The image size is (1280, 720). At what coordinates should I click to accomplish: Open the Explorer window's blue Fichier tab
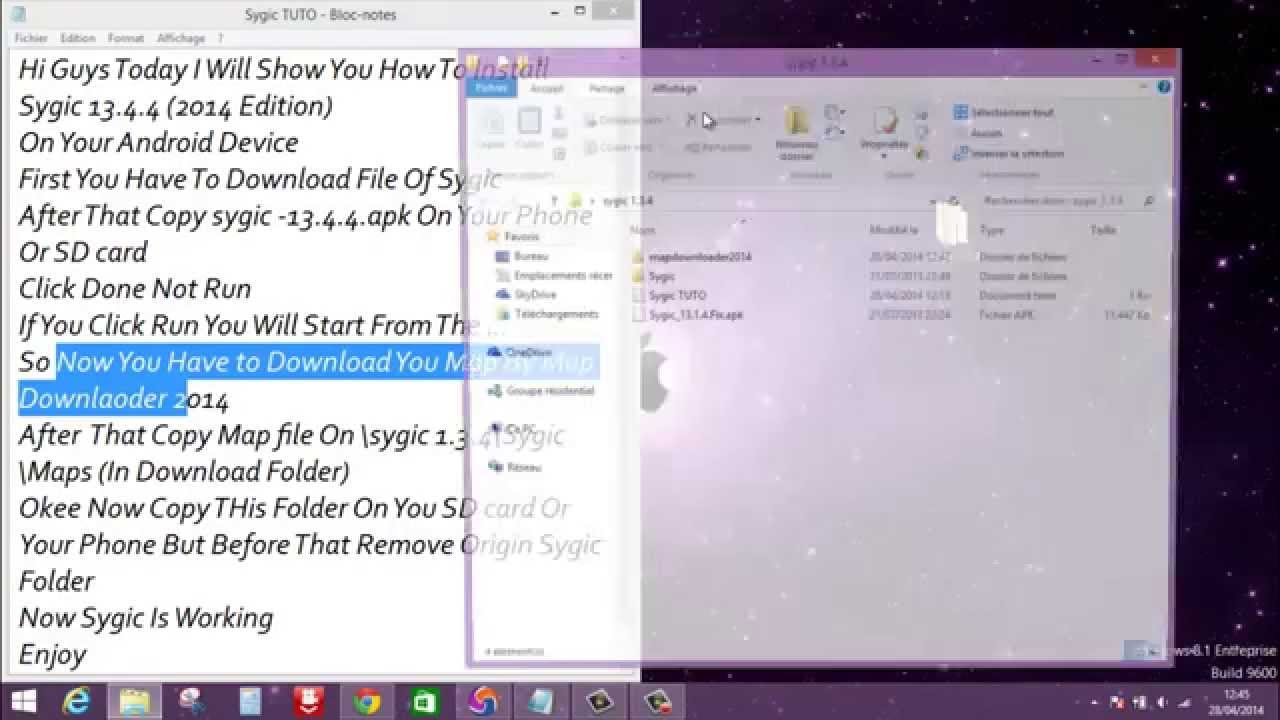tap(491, 88)
